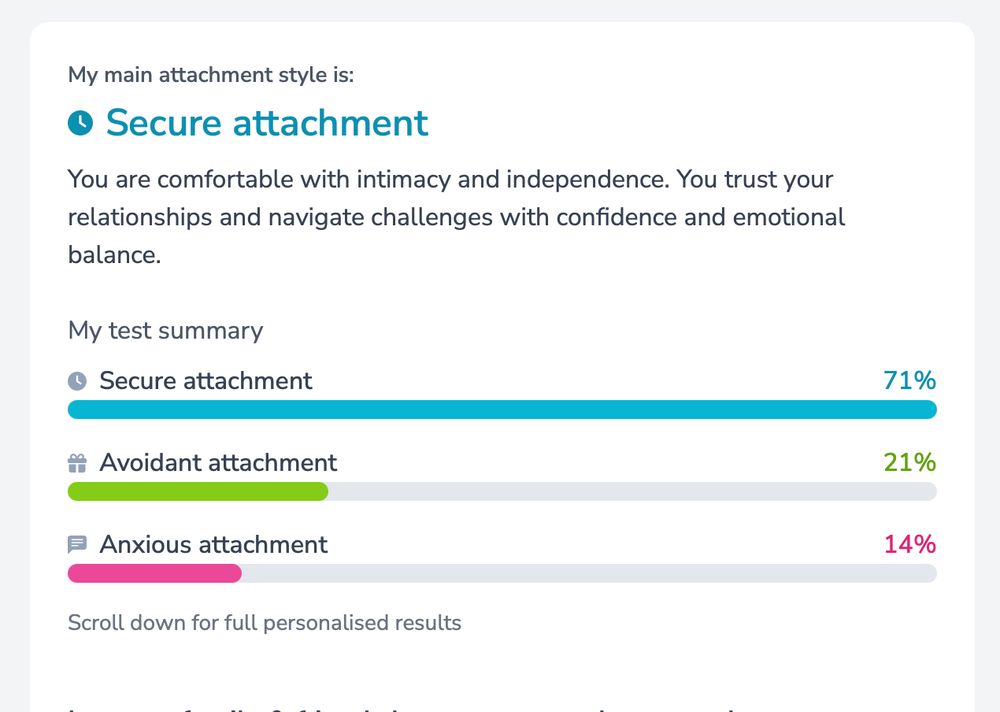Select the attachment style description paragraph
Image resolution: width=1000 pixels, height=712 pixels.
pyautogui.click(x=450, y=216)
